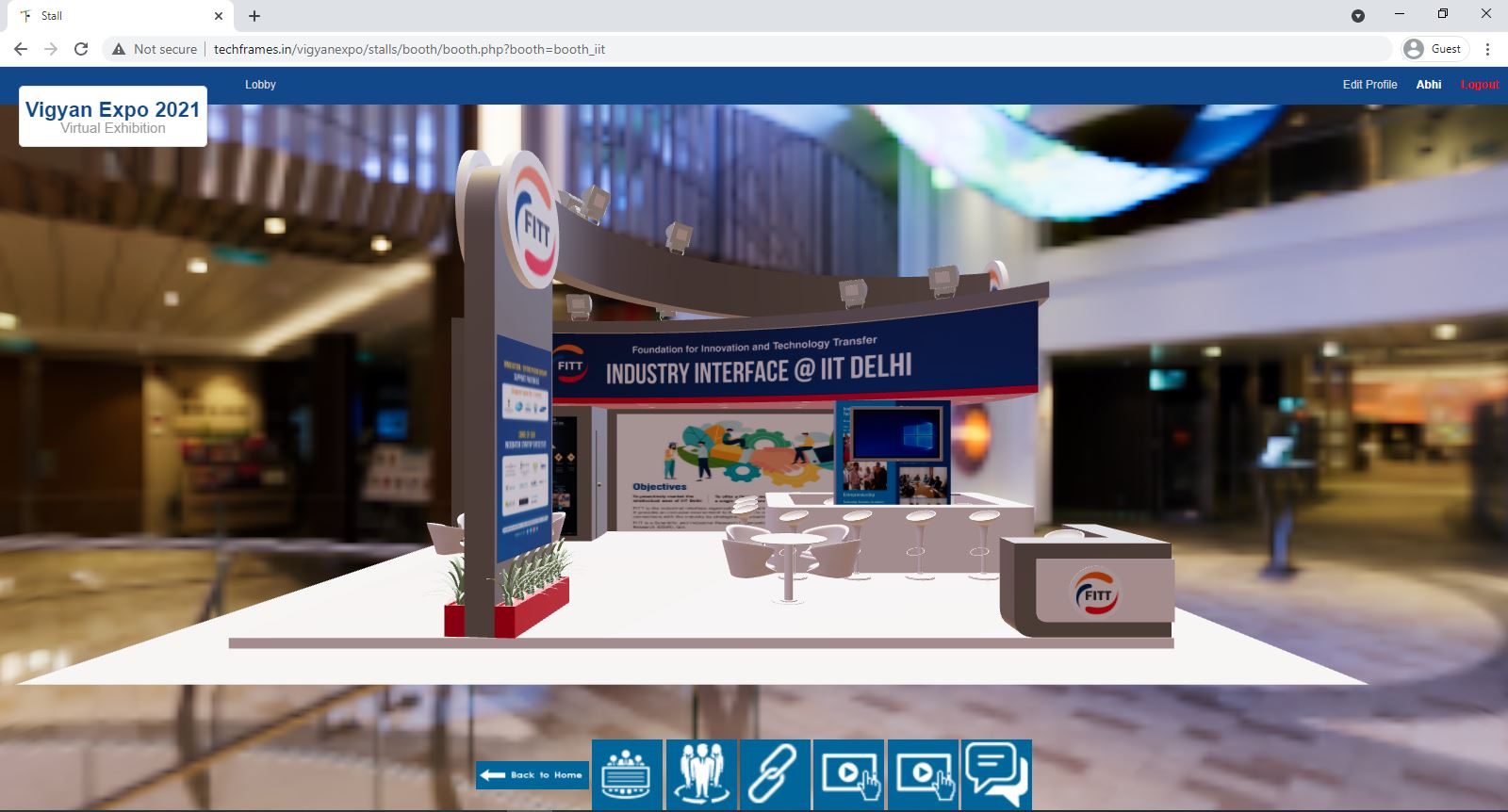Click the Vigyan Expo 2021 logo box

(x=113, y=117)
